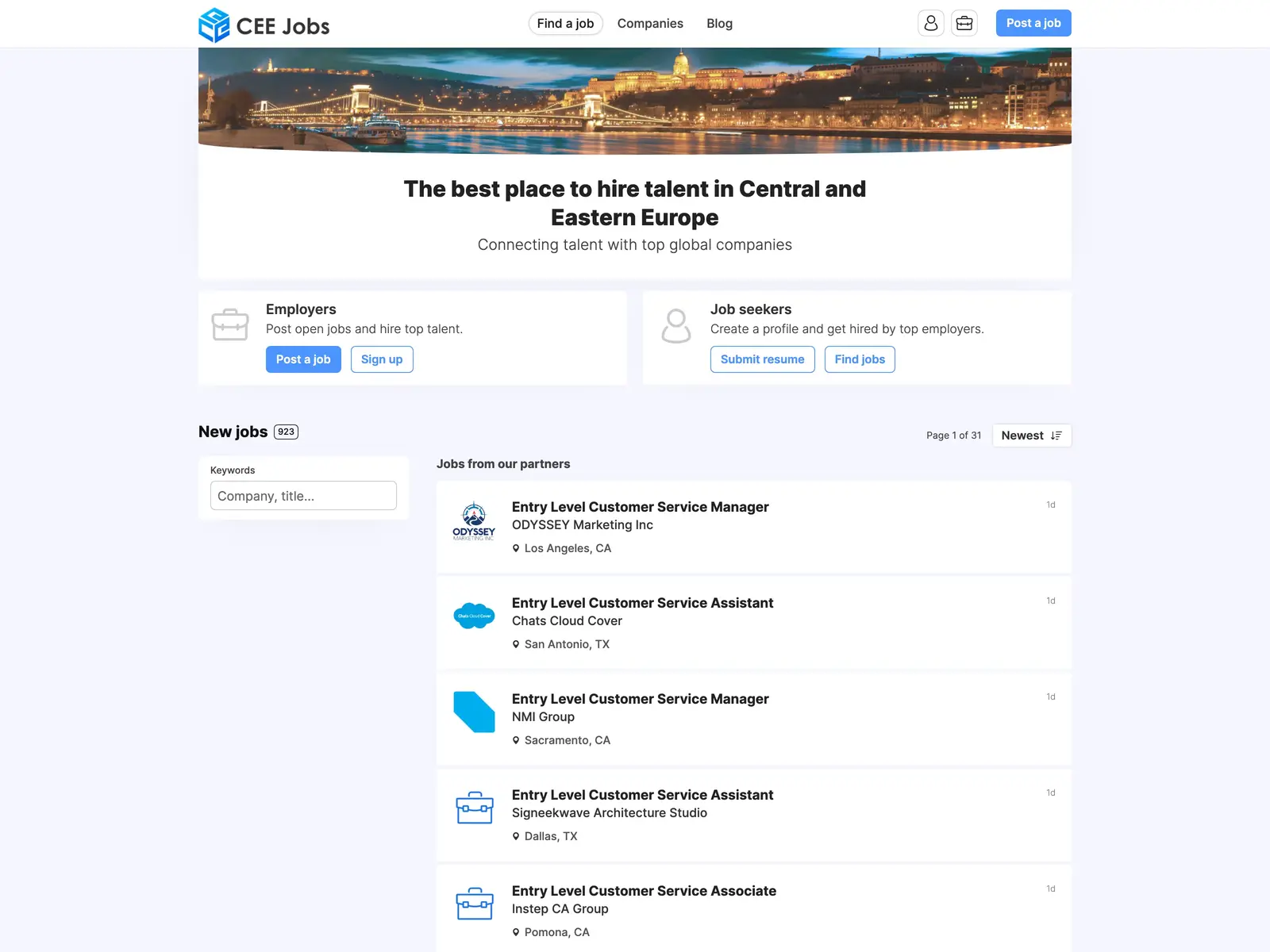
Task: Click the CEE Jobs site title text
Action: point(283,26)
